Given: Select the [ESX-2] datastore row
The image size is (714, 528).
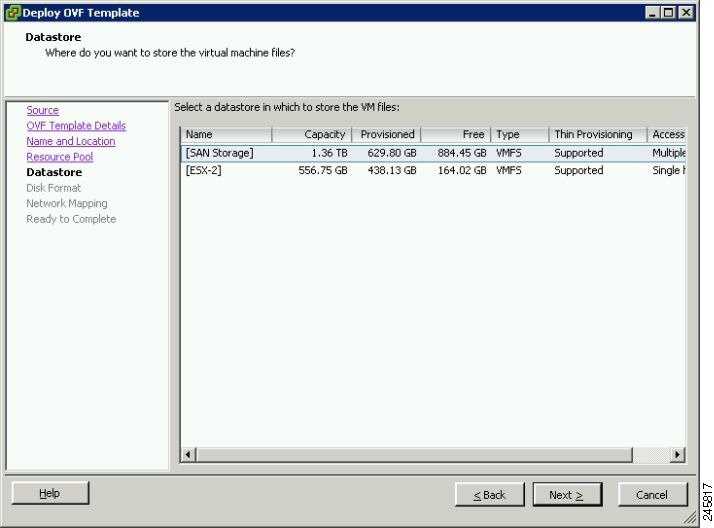Looking at the screenshot, I should click(434, 170).
